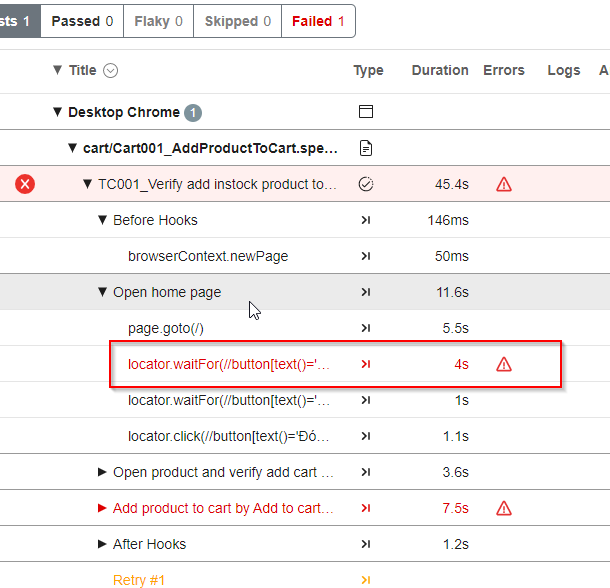The image size is (610, 588).
Task: Collapse the Before Hooks step
Action: pyautogui.click(x=102, y=220)
